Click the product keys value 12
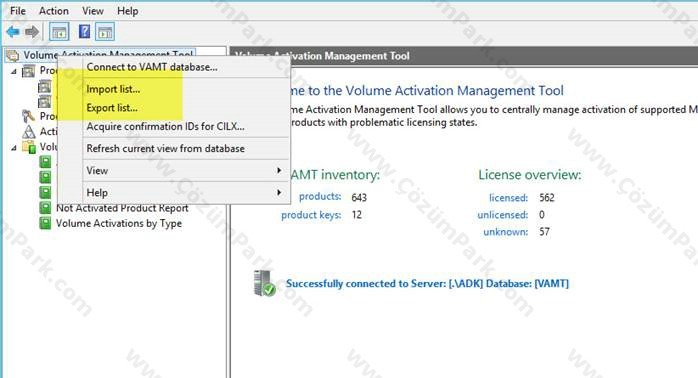 click(x=357, y=215)
